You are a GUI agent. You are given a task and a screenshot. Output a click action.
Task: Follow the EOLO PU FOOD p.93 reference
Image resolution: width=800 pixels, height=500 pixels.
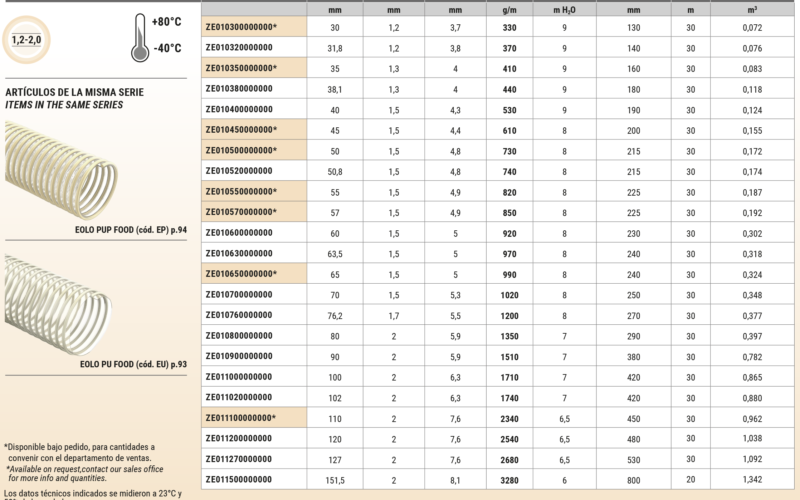coord(133,365)
